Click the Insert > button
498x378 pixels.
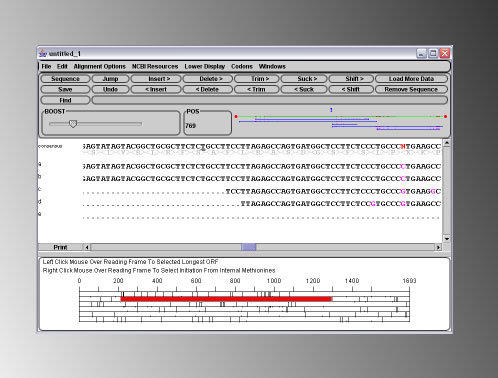tap(156, 79)
